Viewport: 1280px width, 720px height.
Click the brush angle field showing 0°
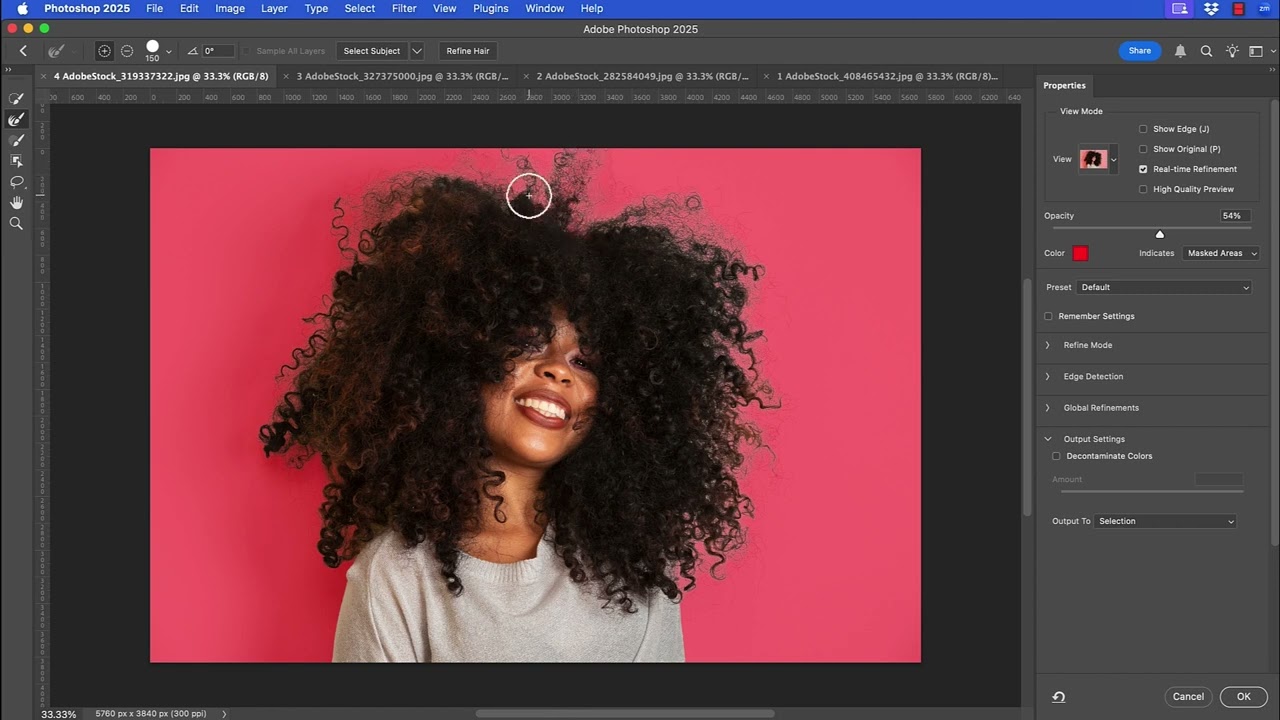pyautogui.click(x=218, y=51)
